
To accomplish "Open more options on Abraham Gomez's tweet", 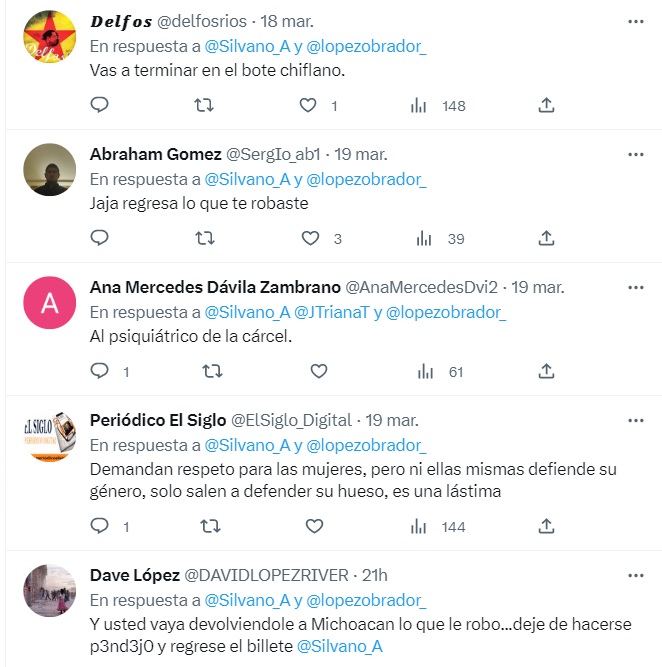I will click(636, 154).
